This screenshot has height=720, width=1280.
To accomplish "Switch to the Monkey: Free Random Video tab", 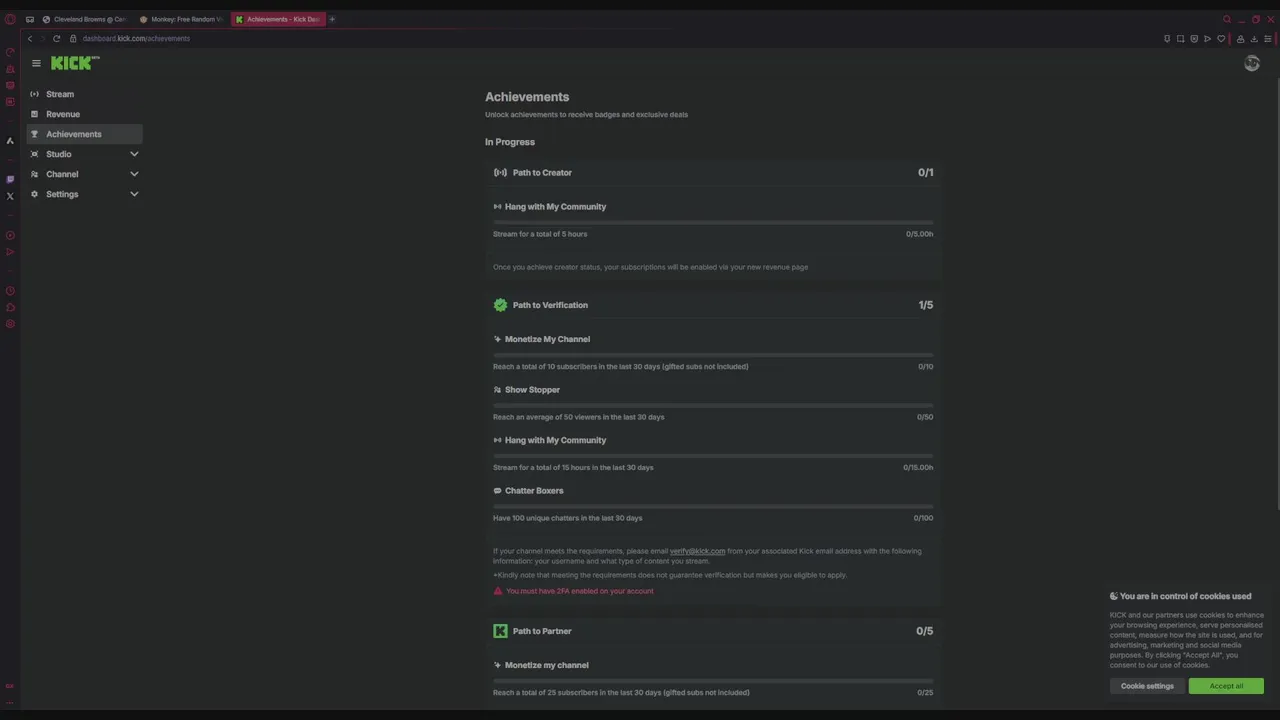I will tap(182, 19).
